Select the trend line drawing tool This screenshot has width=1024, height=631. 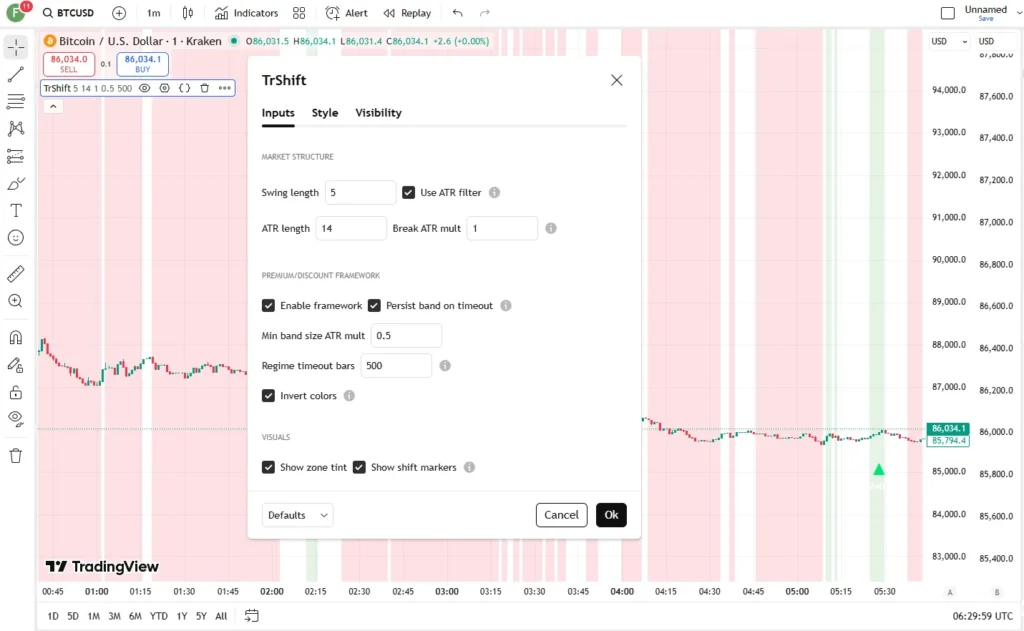16,74
